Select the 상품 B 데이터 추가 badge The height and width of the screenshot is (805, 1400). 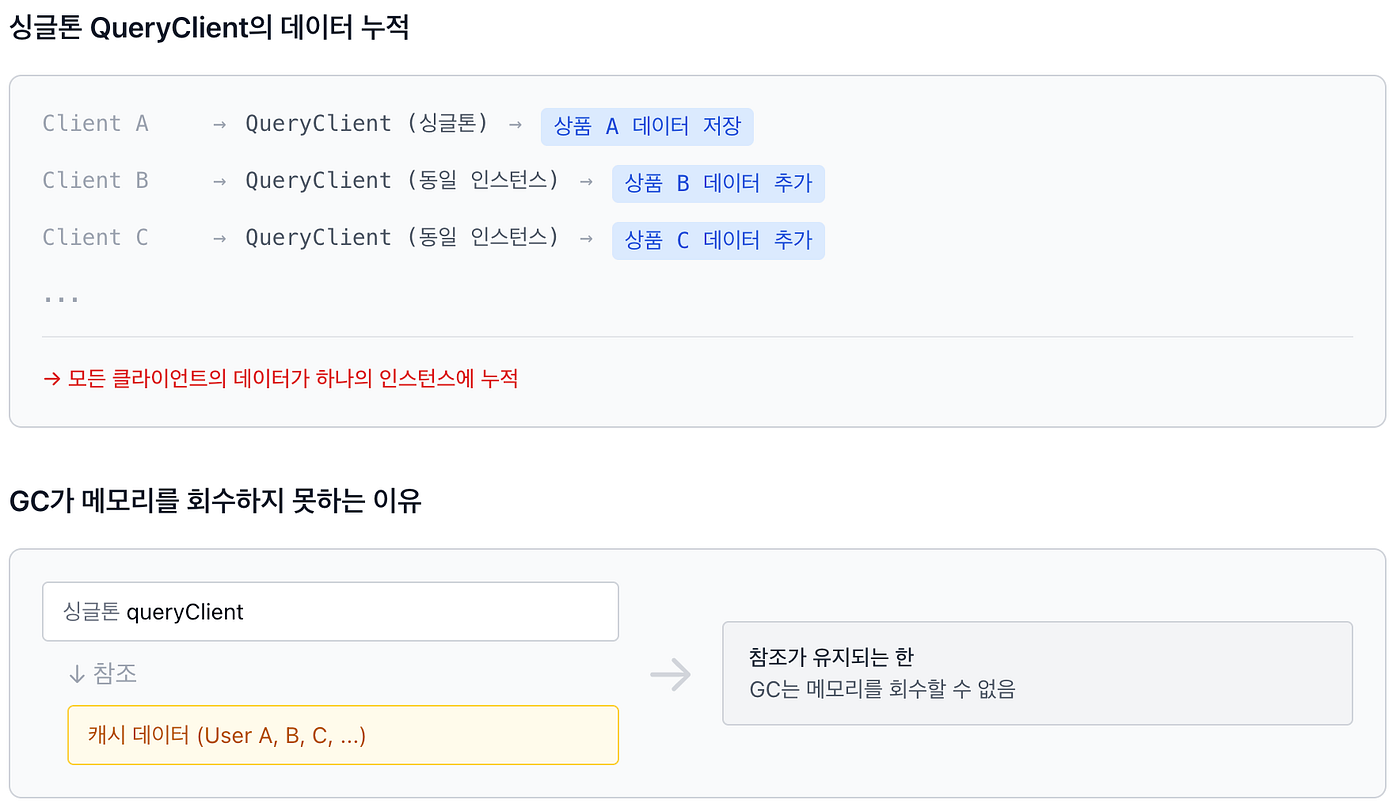[x=718, y=184]
